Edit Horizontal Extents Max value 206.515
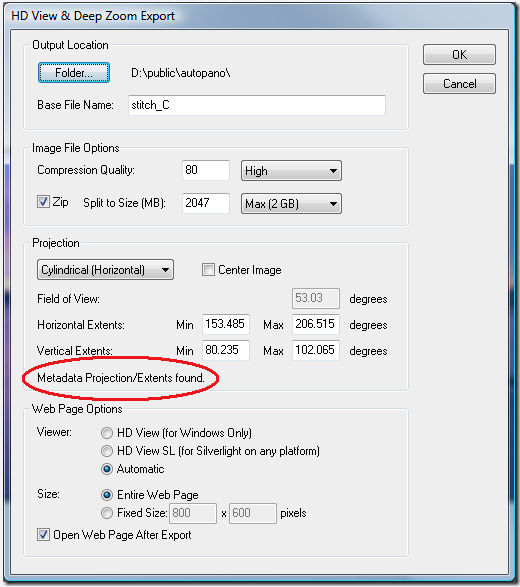This screenshot has width=520, height=587. point(316,324)
